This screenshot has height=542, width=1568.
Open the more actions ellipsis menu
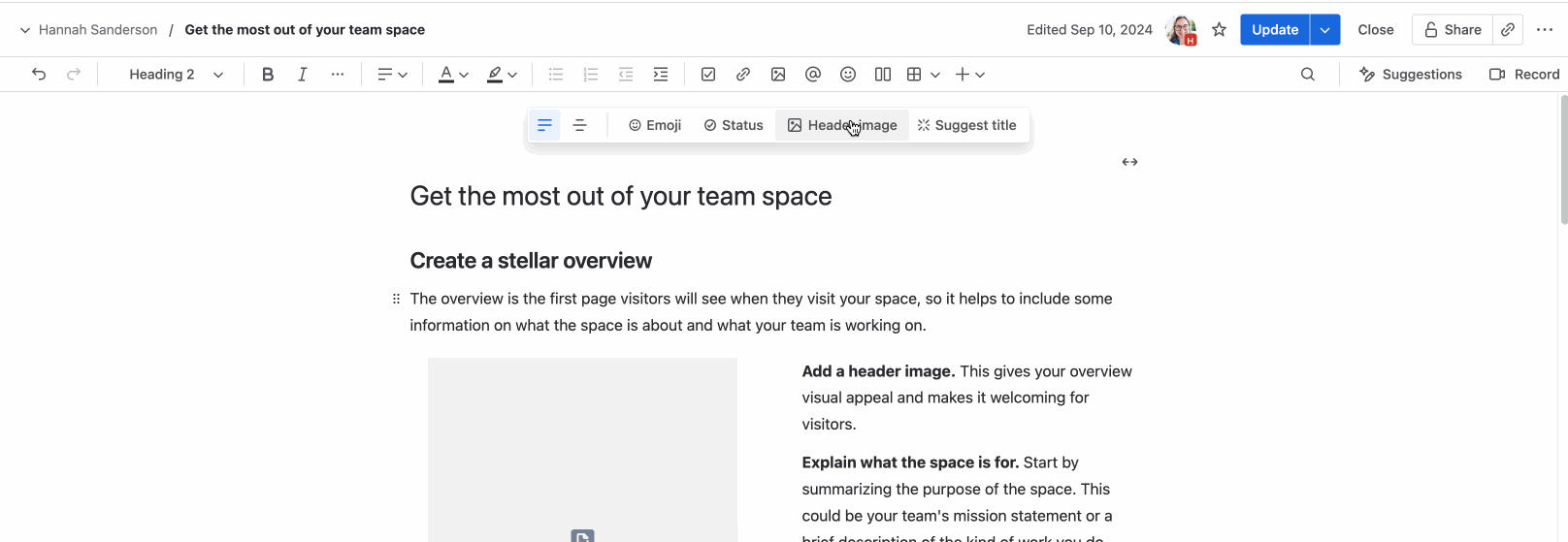pos(1545,30)
